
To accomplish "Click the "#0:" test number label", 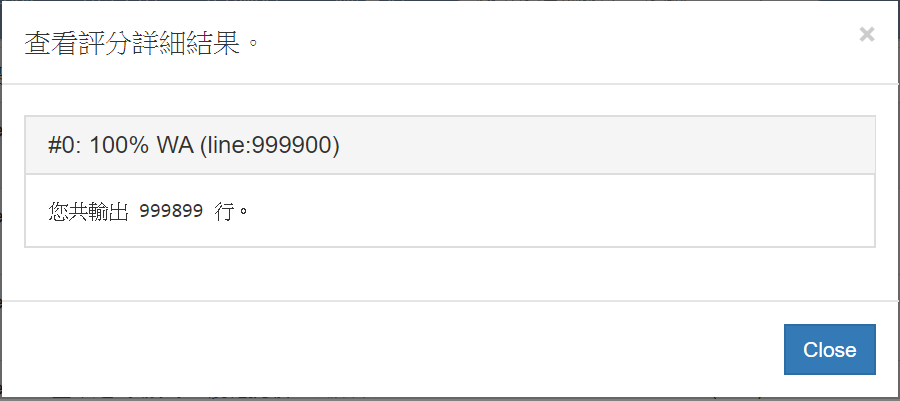I will 65,145.
